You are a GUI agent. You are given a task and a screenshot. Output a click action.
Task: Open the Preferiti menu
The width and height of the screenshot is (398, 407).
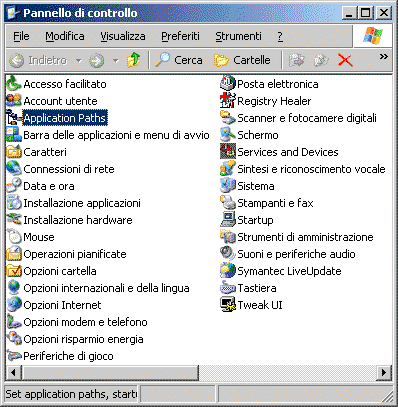[180, 36]
